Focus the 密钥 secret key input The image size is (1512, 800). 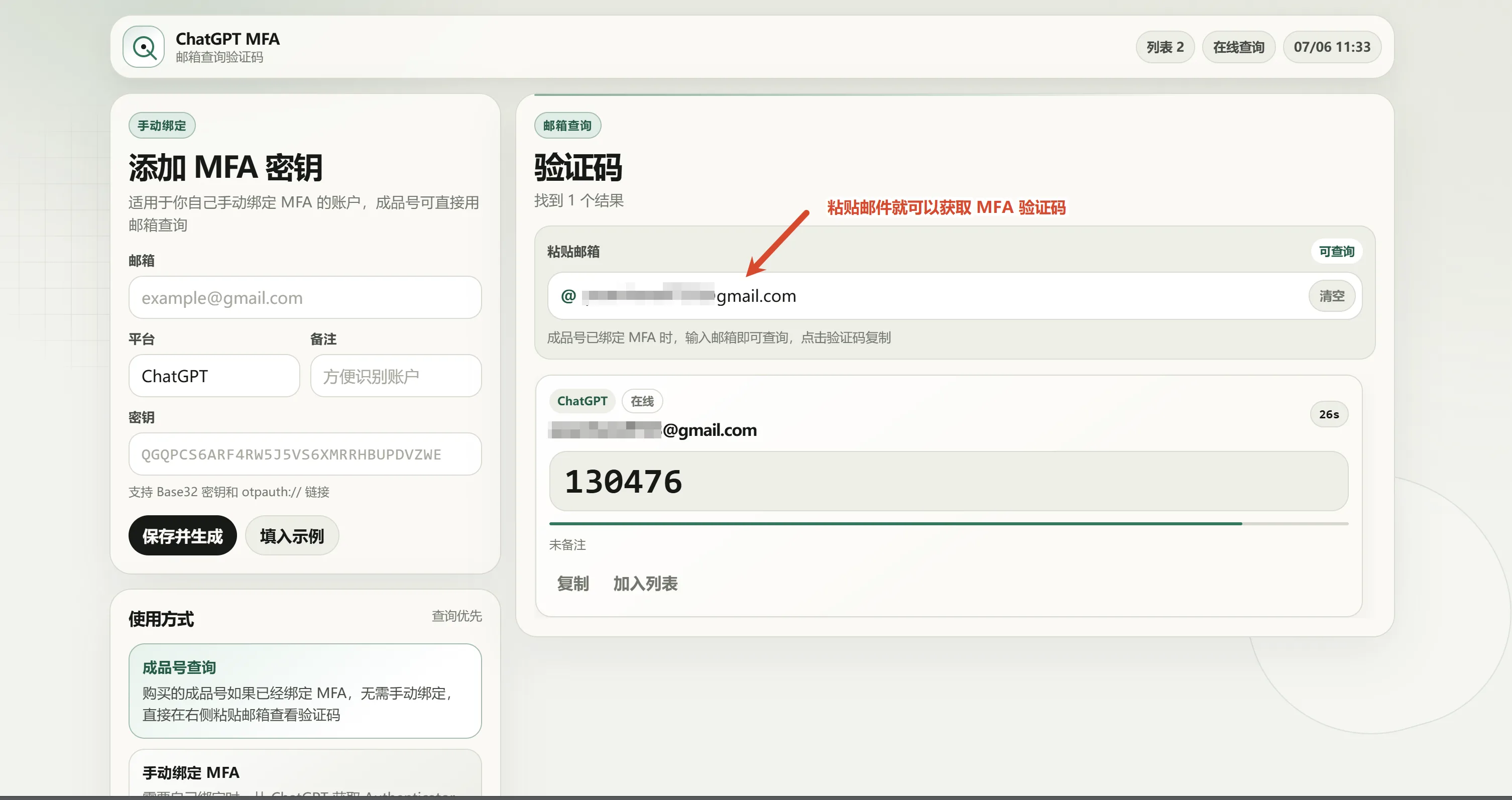coord(305,454)
